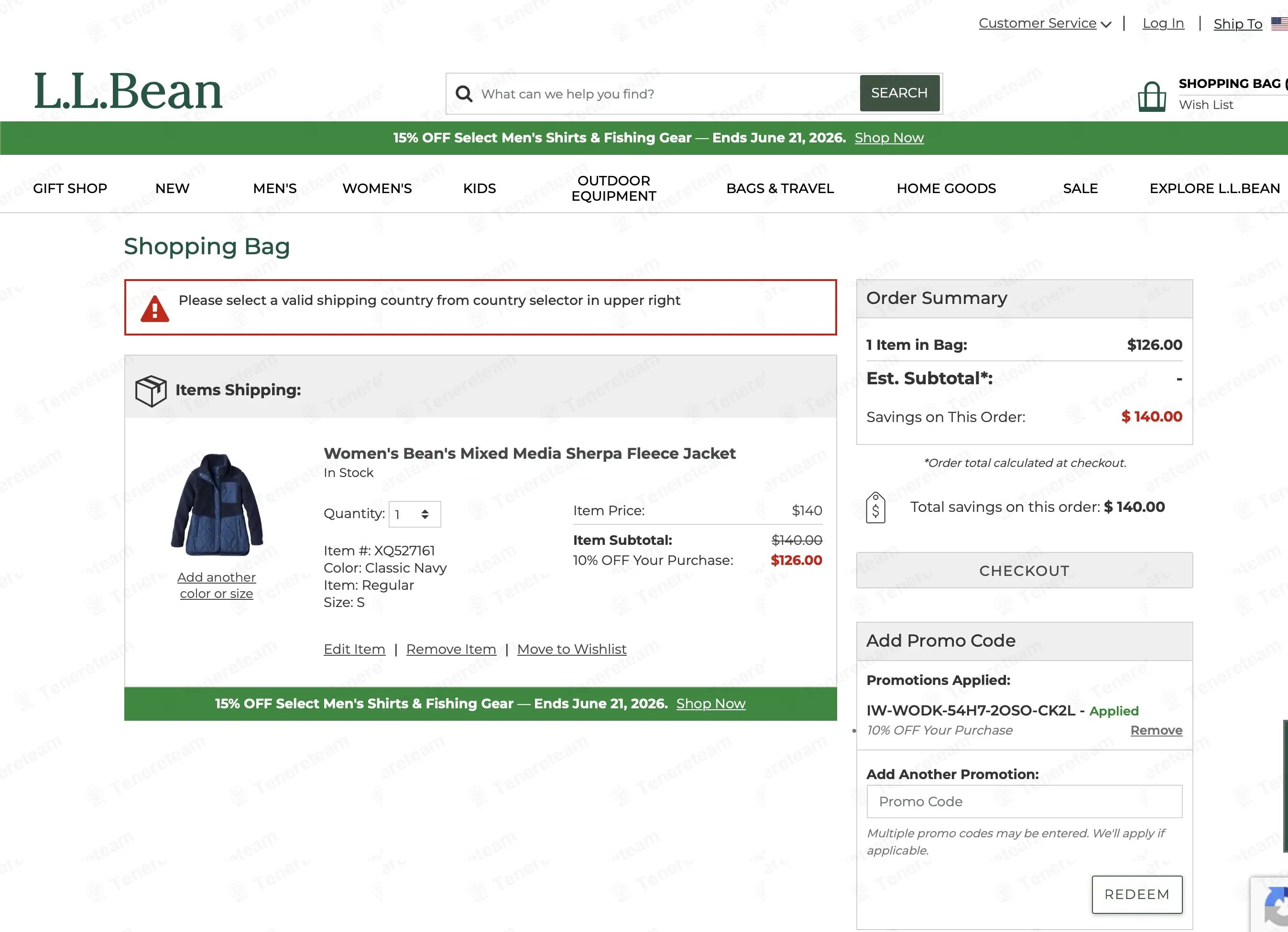Open the Wish List link
Viewport: 1288px width, 932px height.
(x=1206, y=105)
